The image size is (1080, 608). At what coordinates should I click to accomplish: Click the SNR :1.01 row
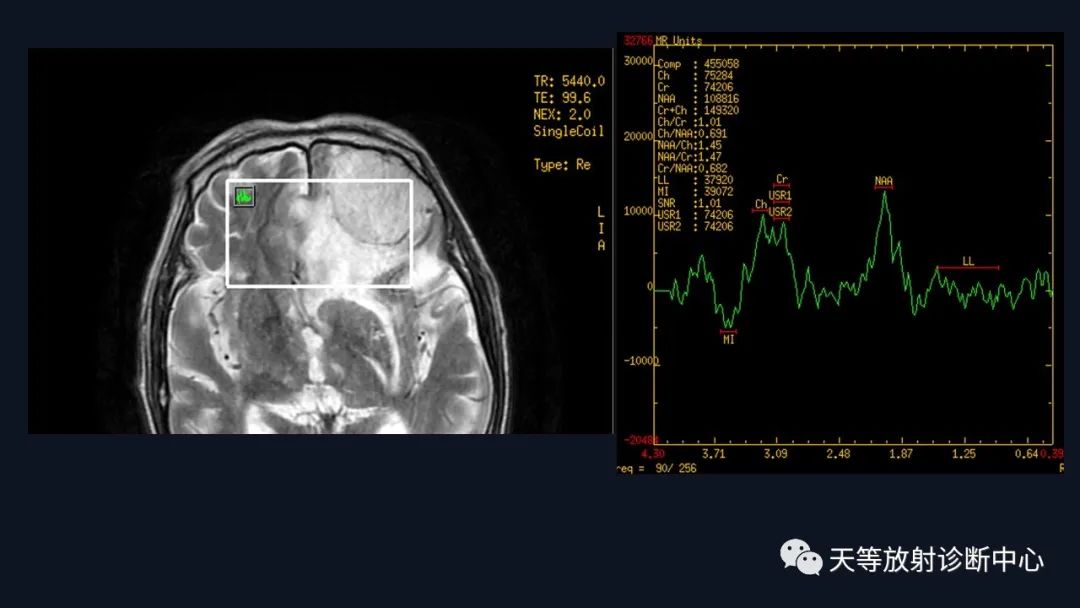click(x=689, y=204)
